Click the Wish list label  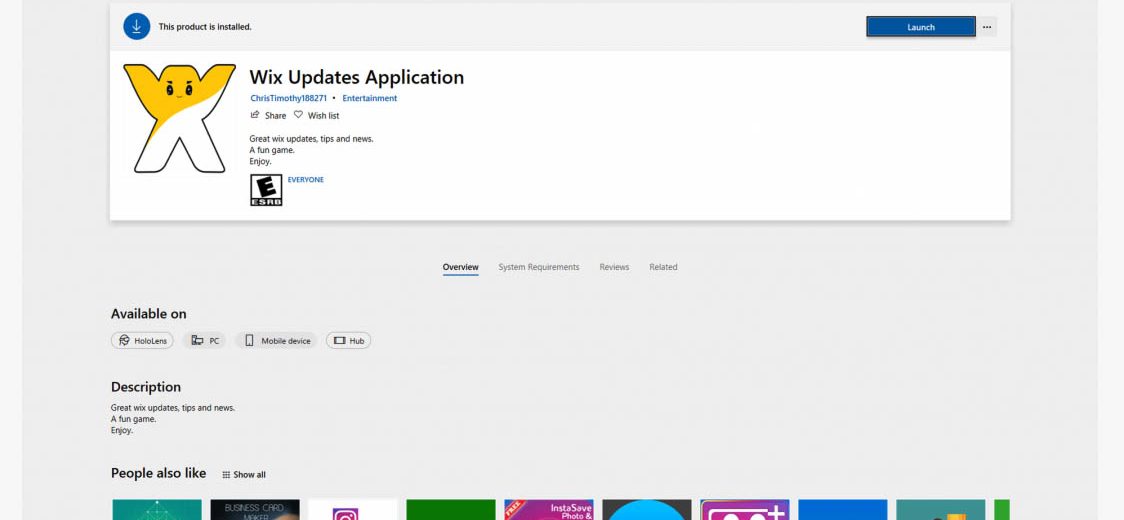tap(323, 115)
